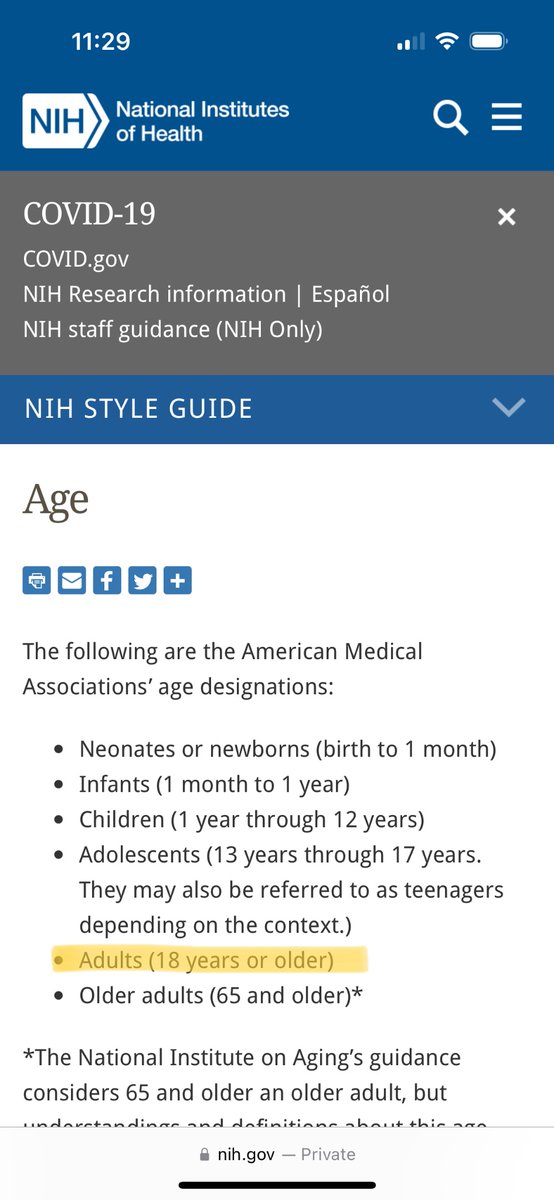Open NIH staff guidance (NIH Only)
Screen dimensions: 554x1200
173,329
